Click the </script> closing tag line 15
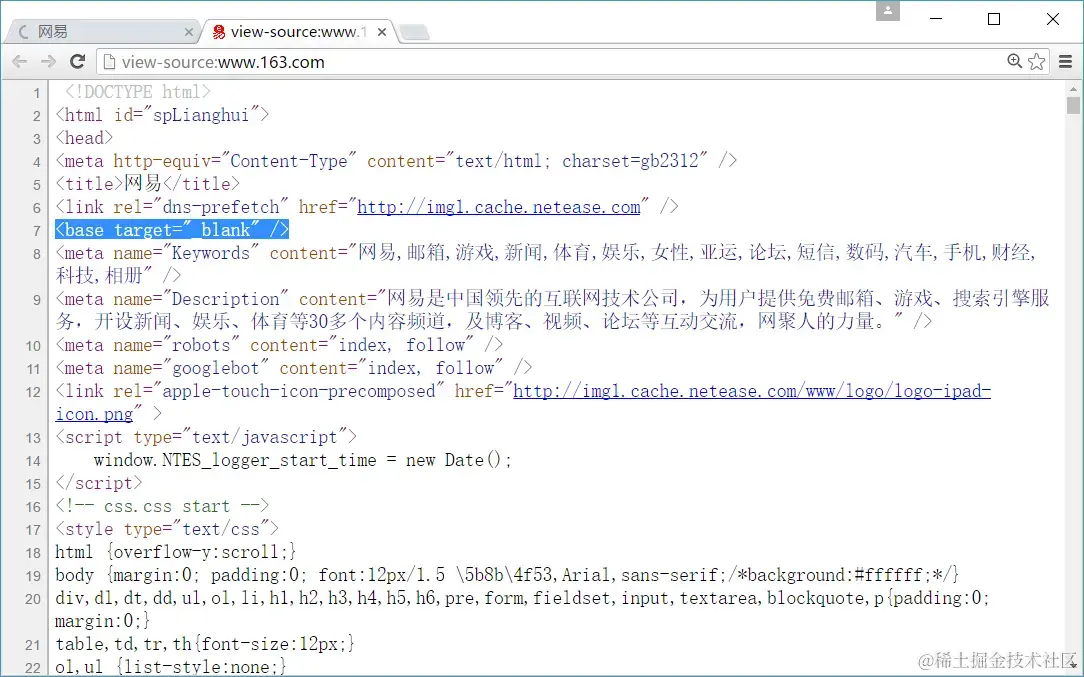 [99, 483]
